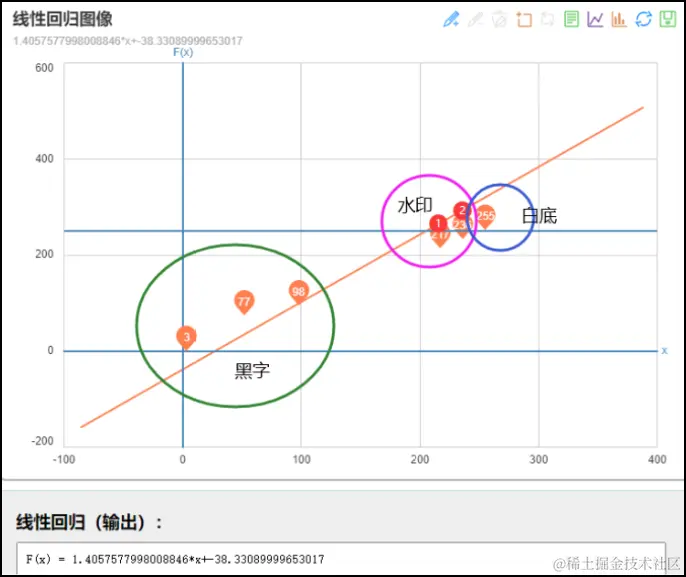
Task: Save chart as image floppy icon
Action: [668, 19]
